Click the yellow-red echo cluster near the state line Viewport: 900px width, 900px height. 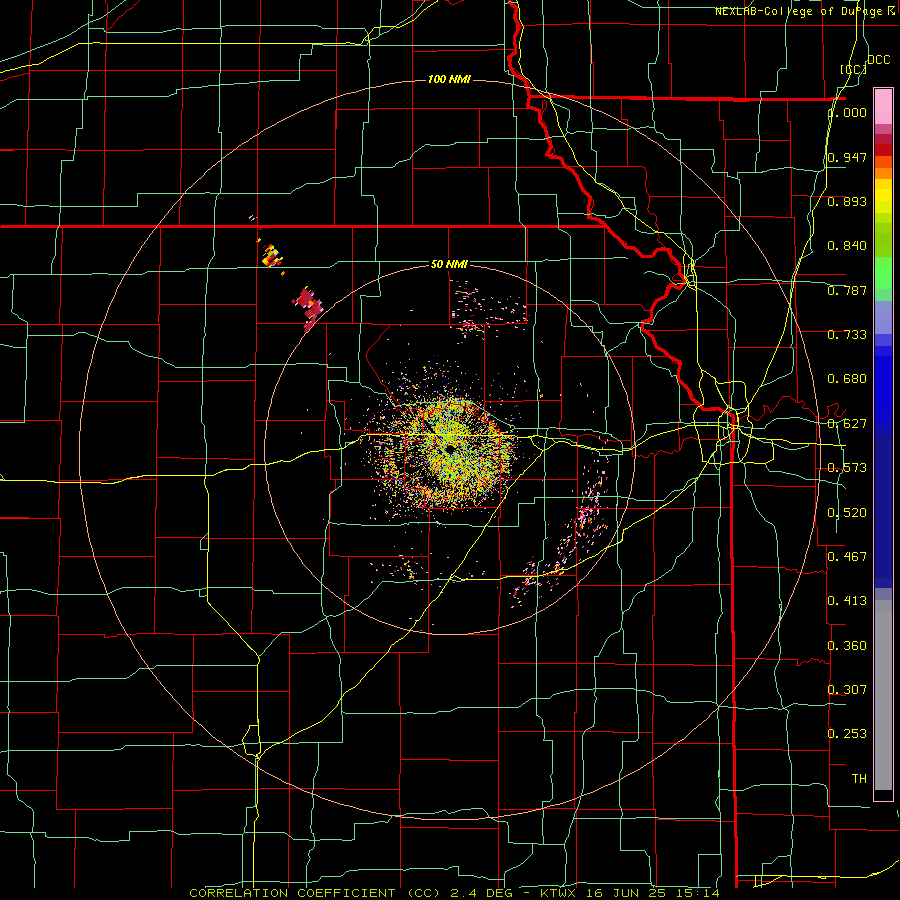tap(272, 255)
